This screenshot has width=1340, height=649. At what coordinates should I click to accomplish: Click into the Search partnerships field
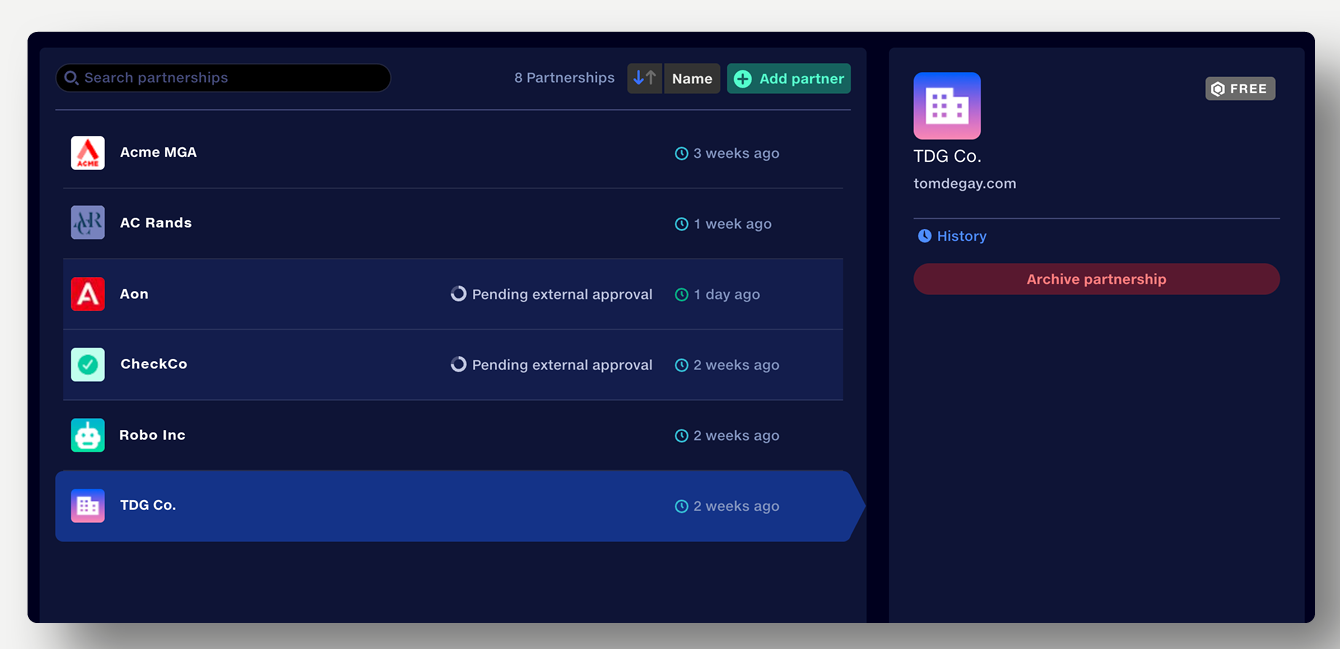(230, 78)
